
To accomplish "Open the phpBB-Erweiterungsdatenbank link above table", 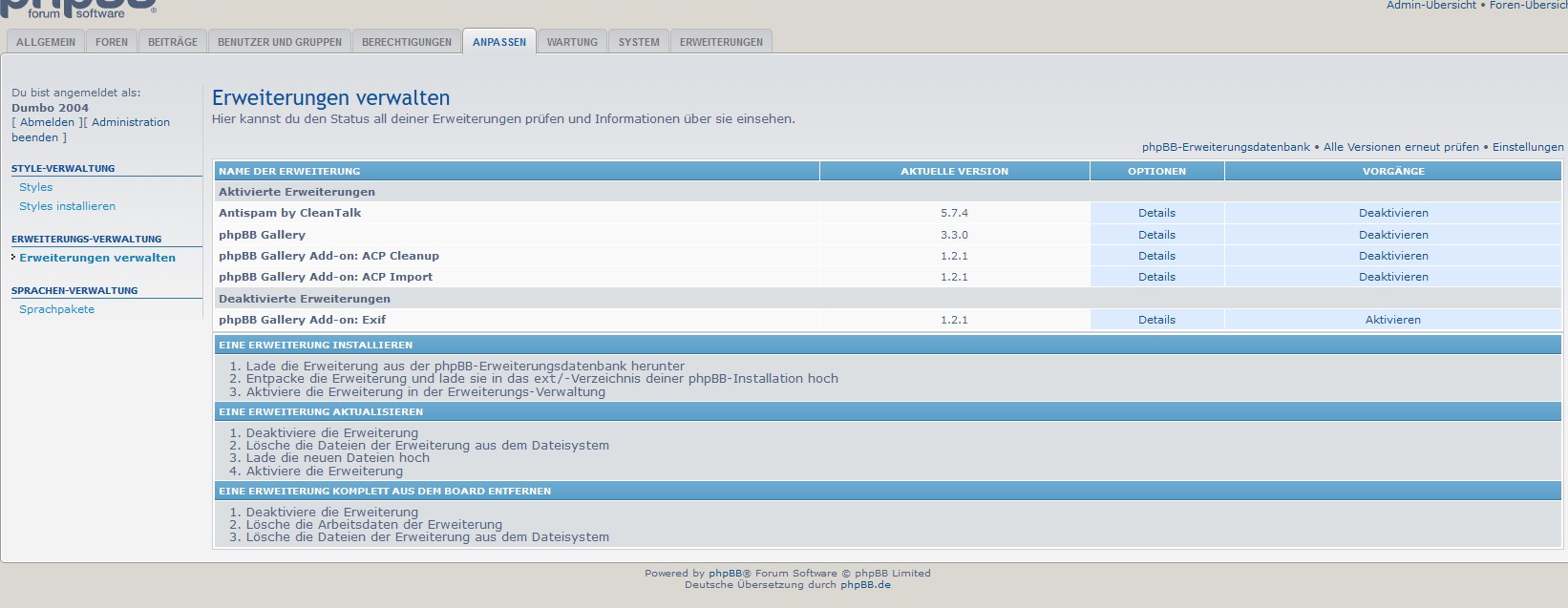I will 1226,147.
